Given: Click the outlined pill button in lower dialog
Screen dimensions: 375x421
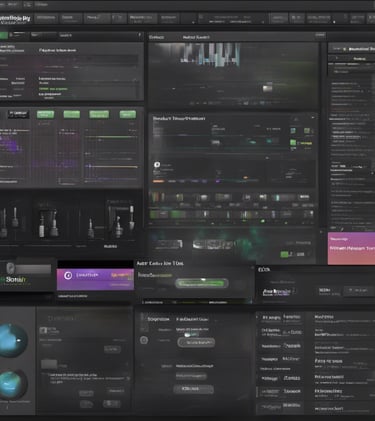Looking at the screenshot, I should pyautogui.click(x=196, y=342).
